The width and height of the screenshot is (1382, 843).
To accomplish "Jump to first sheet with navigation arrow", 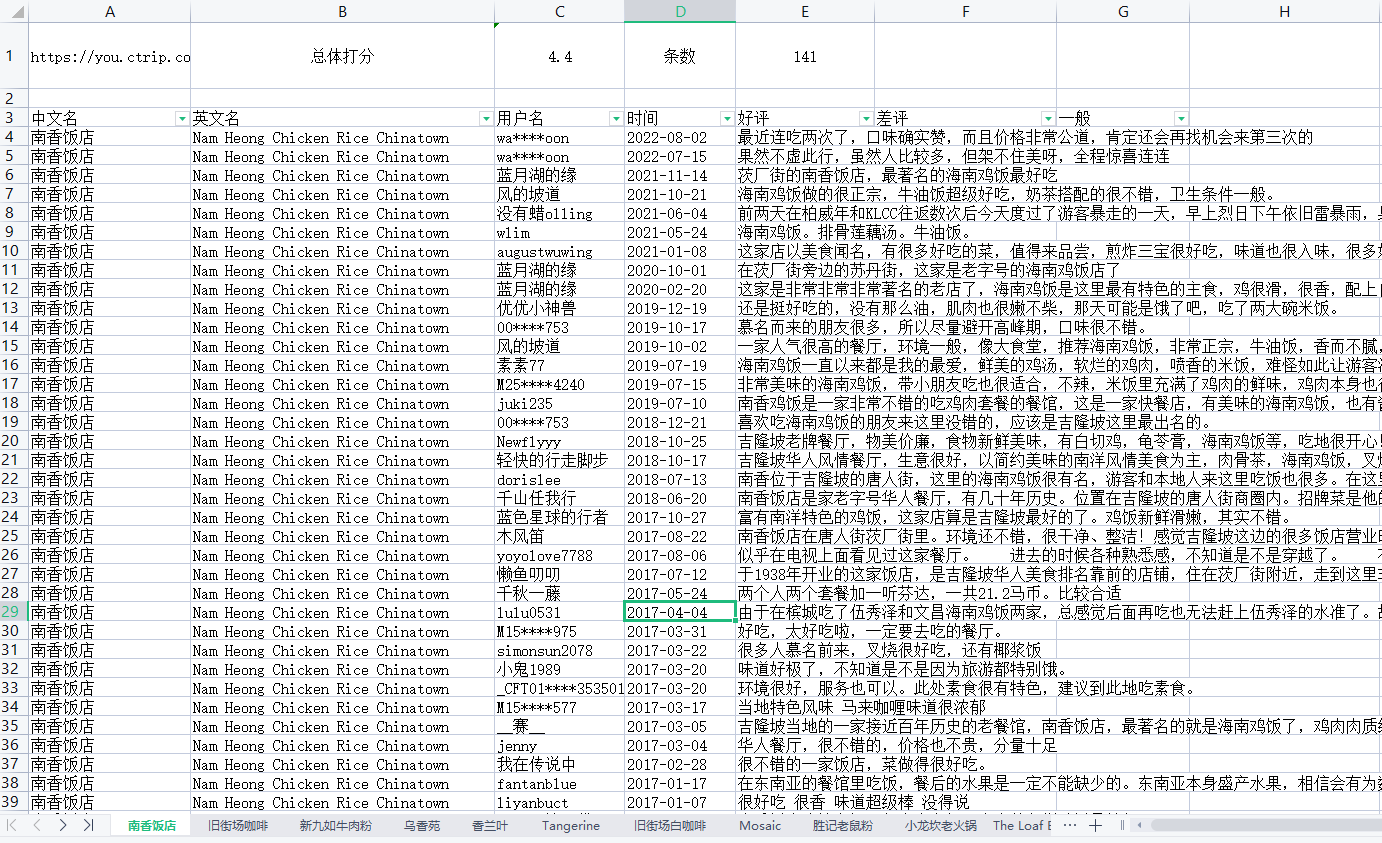I will tap(13, 825).
